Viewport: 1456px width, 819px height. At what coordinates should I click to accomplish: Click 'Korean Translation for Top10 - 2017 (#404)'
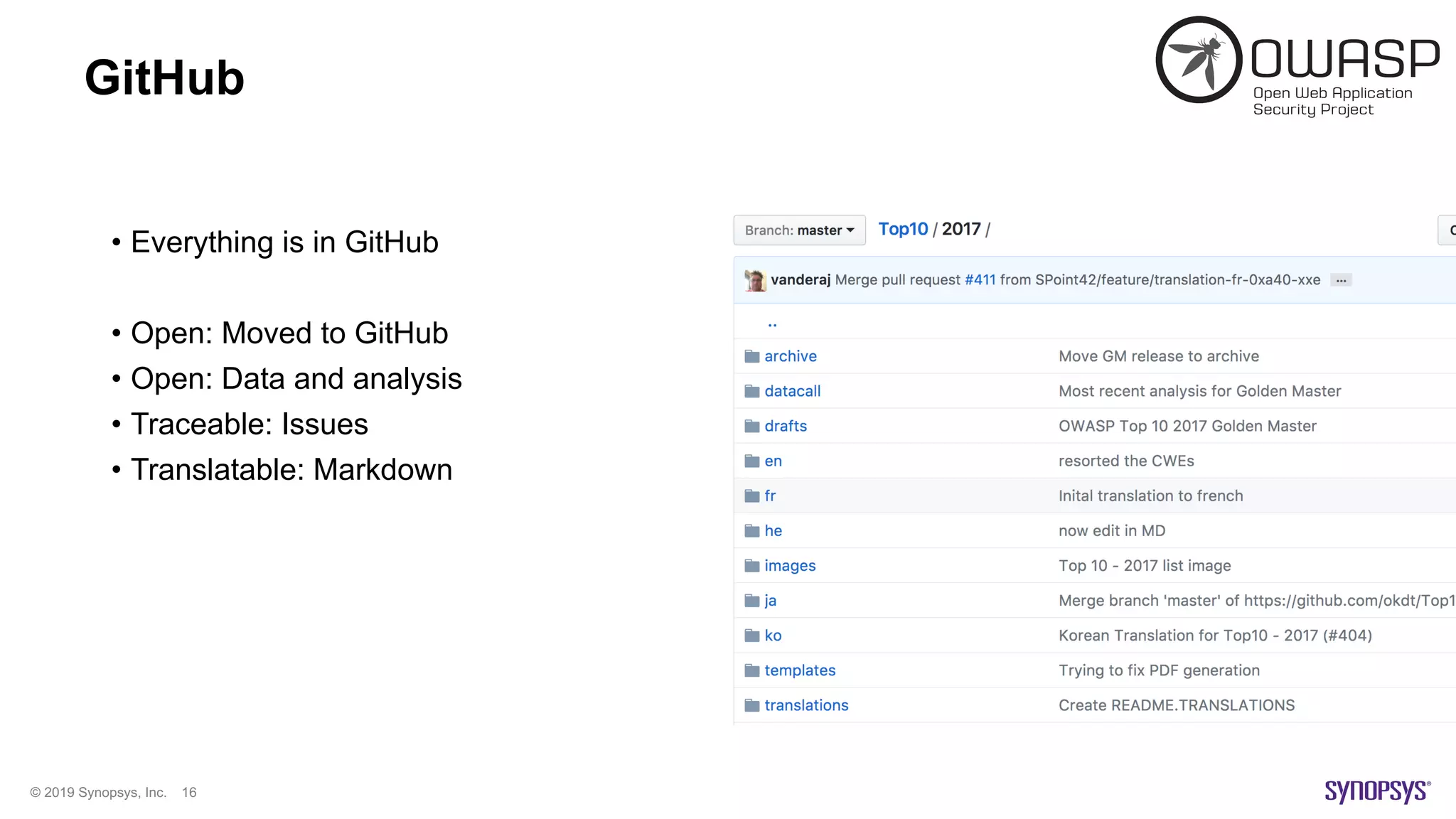click(1215, 635)
